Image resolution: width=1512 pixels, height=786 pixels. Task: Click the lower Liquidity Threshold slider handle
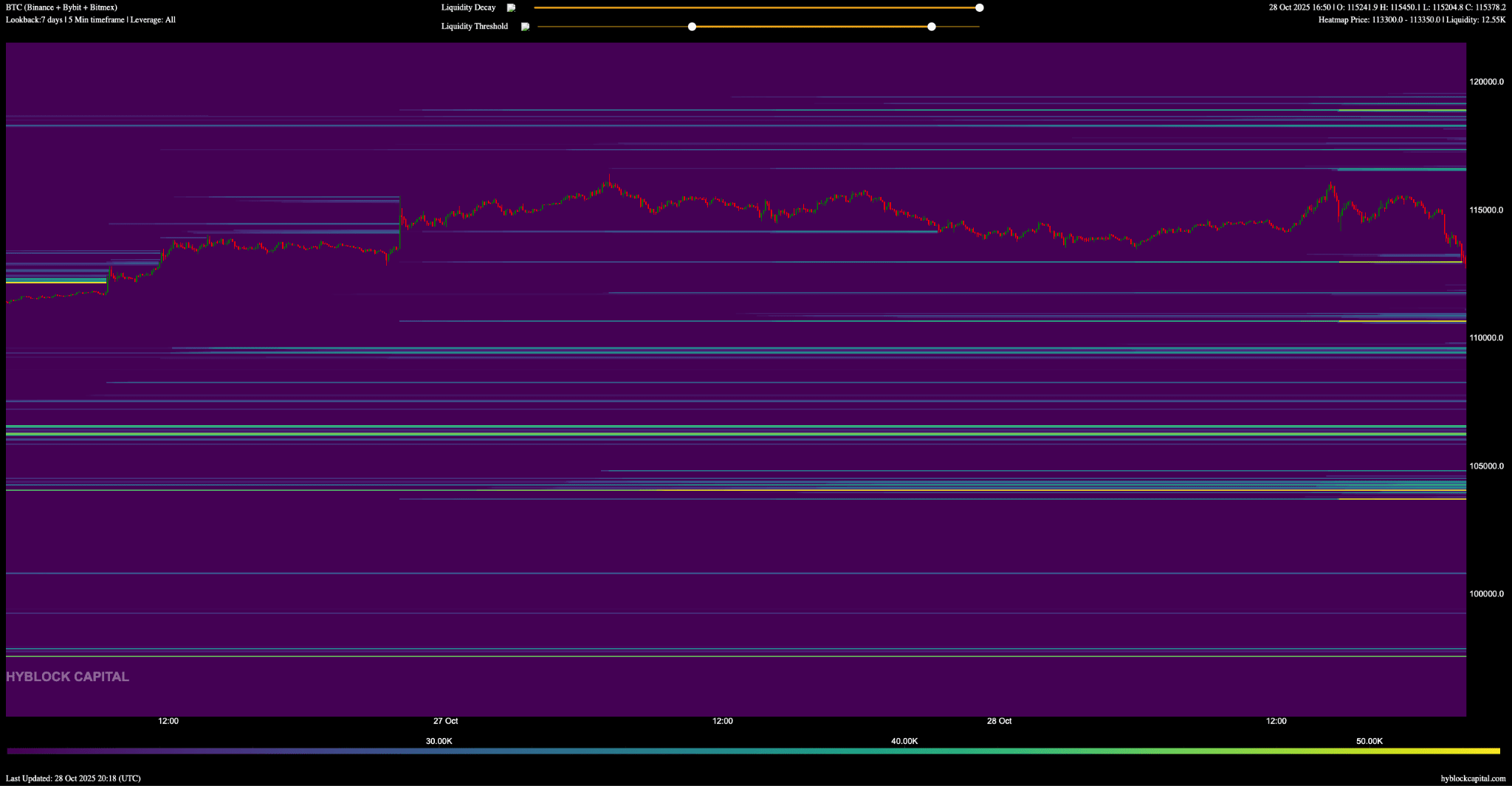click(x=692, y=27)
